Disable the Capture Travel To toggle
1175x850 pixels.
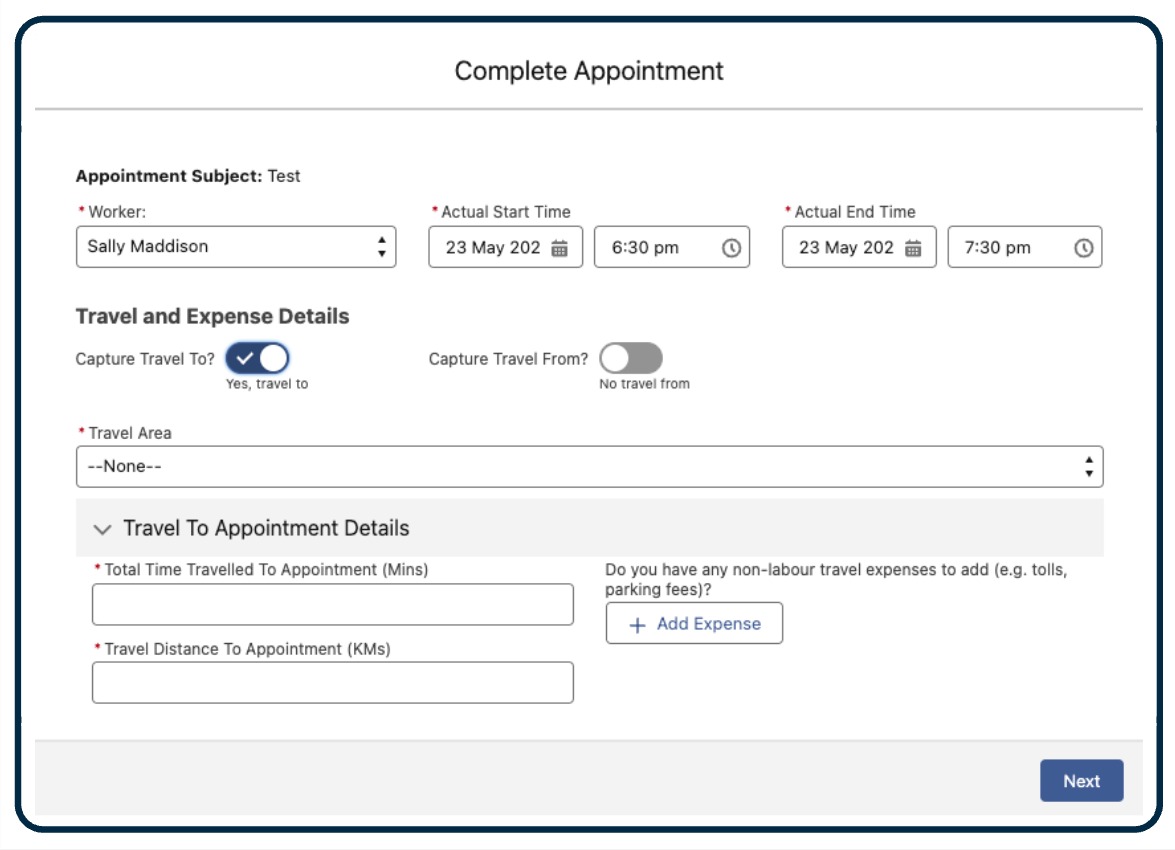pyautogui.click(x=257, y=358)
